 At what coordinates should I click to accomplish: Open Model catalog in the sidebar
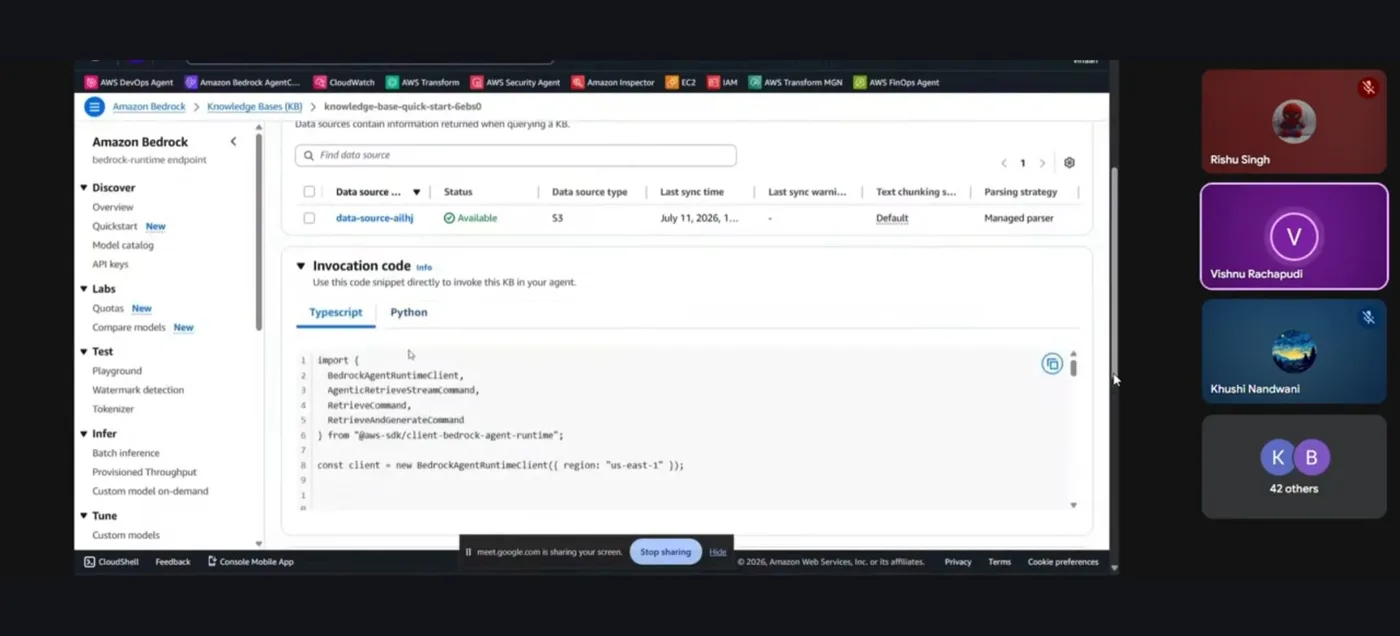pos(123,245)
